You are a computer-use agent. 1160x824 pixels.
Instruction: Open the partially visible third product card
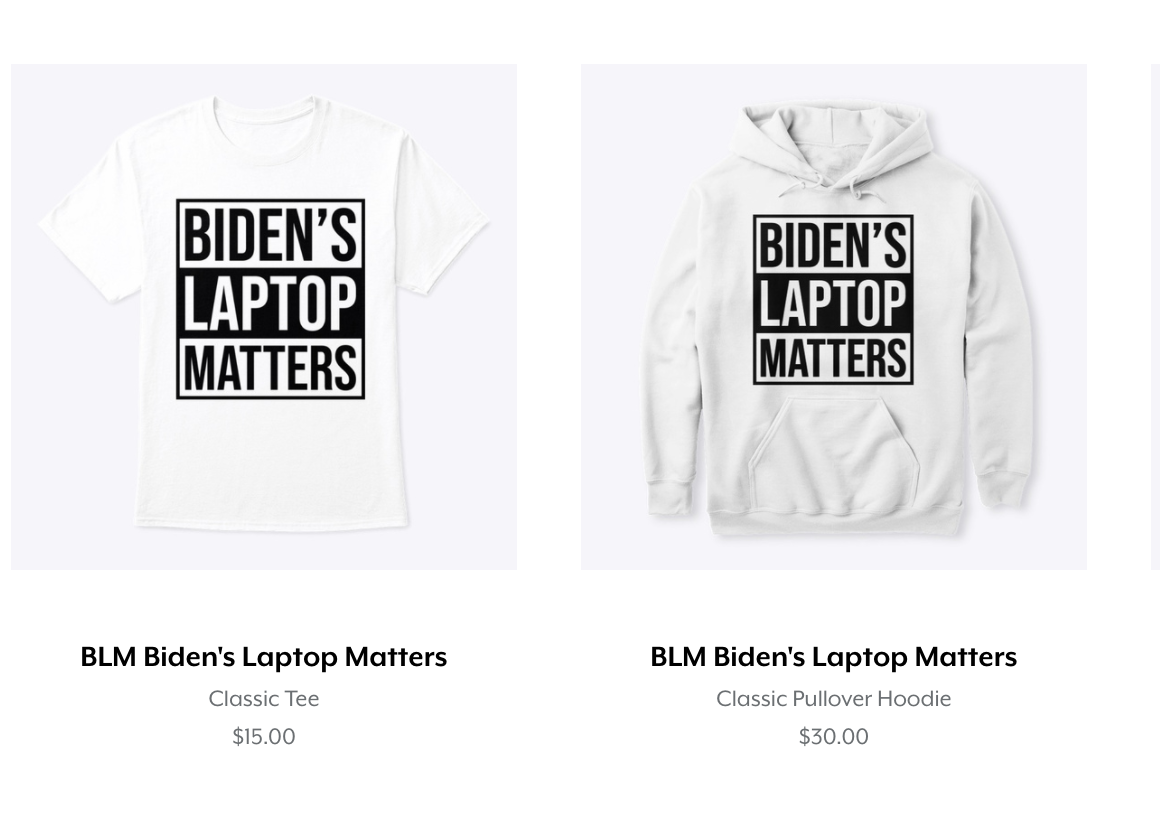click(1156, 317)
